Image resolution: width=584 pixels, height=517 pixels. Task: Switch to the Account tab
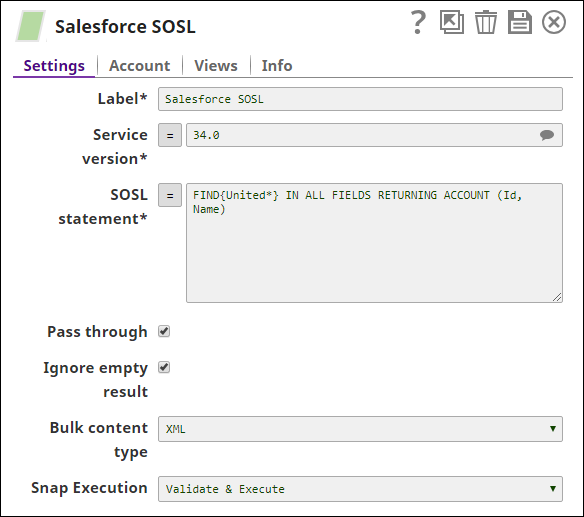140,66
